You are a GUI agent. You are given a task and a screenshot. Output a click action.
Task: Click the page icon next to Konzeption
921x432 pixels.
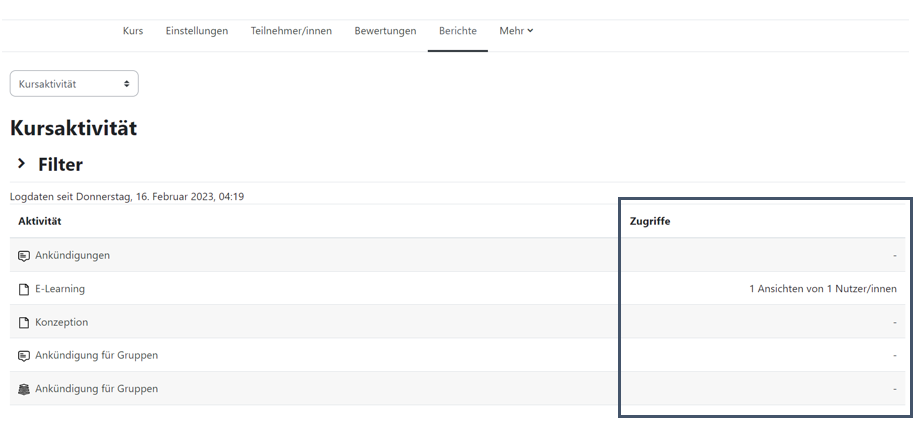[23, 323]
